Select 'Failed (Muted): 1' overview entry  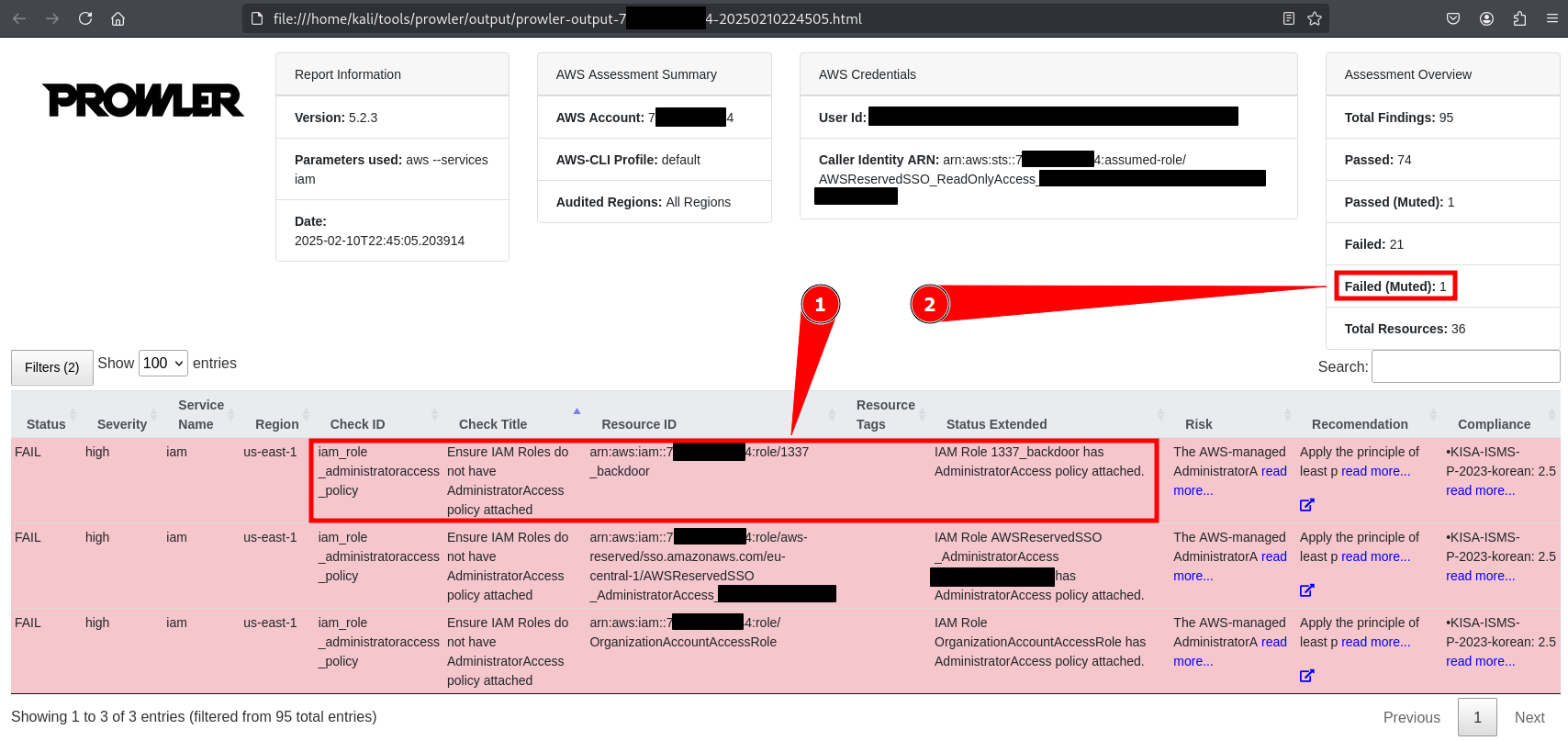[x=1395, y=286]
